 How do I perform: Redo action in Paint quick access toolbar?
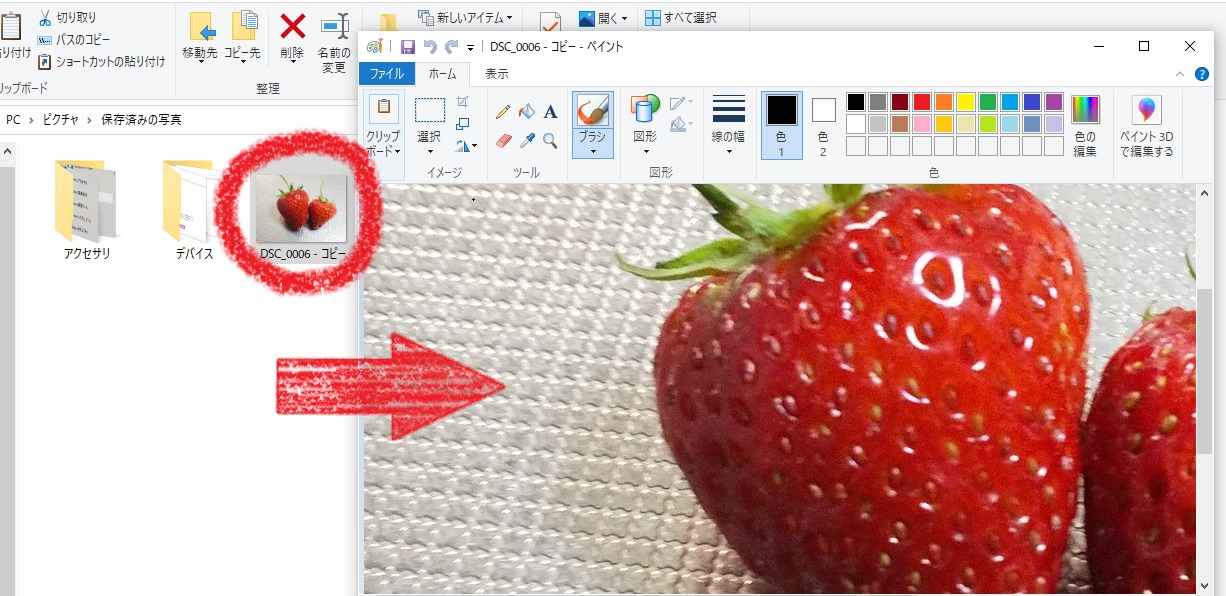[452, 47]
